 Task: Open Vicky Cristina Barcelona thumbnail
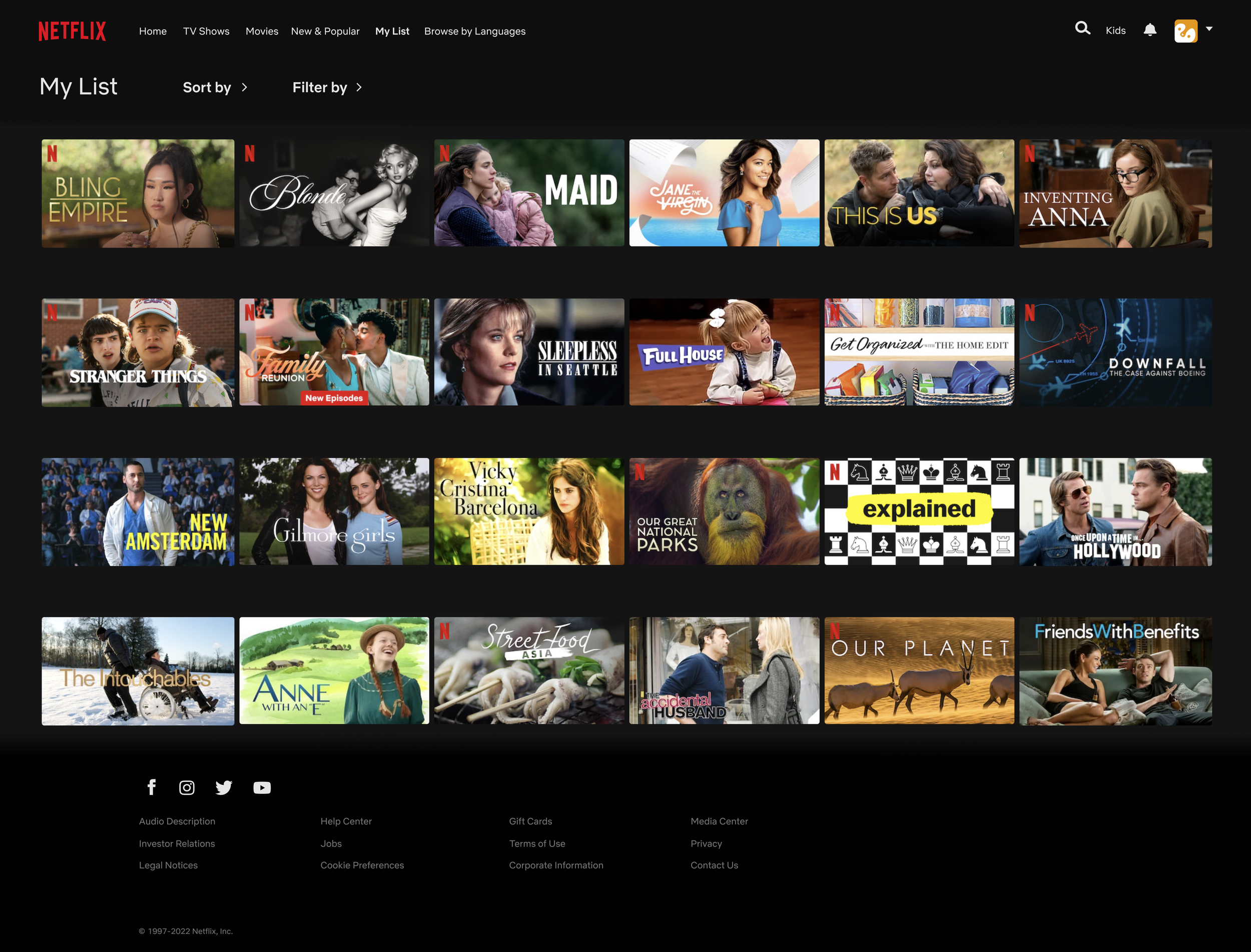(529, 512)
